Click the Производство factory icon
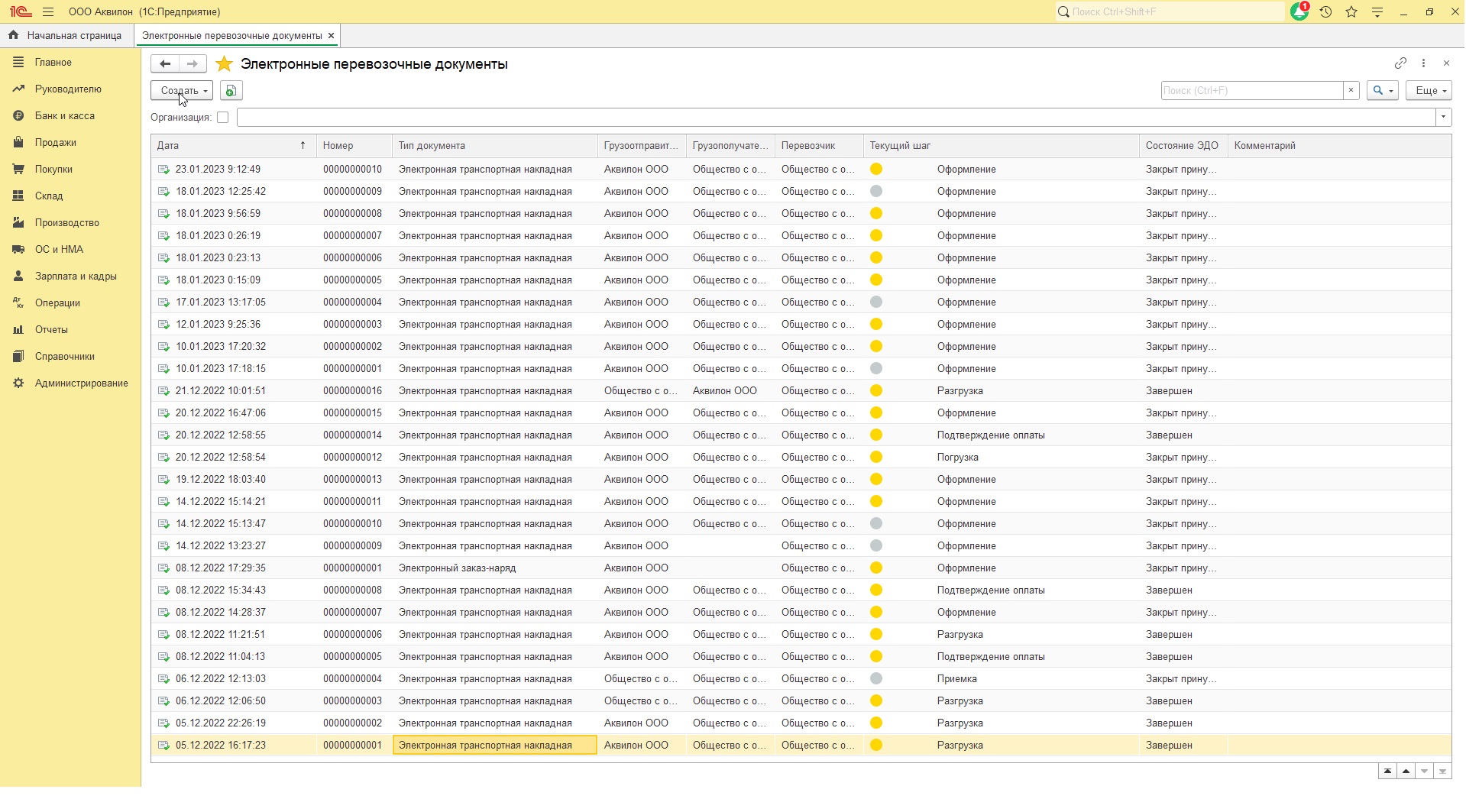 tap(18, 223)
